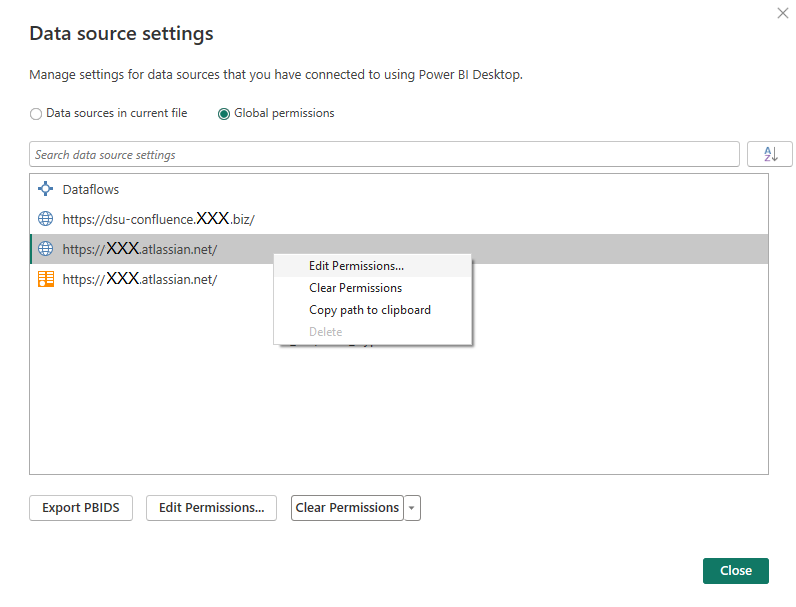Select the dsu-confluence data source entry
This screenshot has width=796, height=607.
[x=160, y=219]
